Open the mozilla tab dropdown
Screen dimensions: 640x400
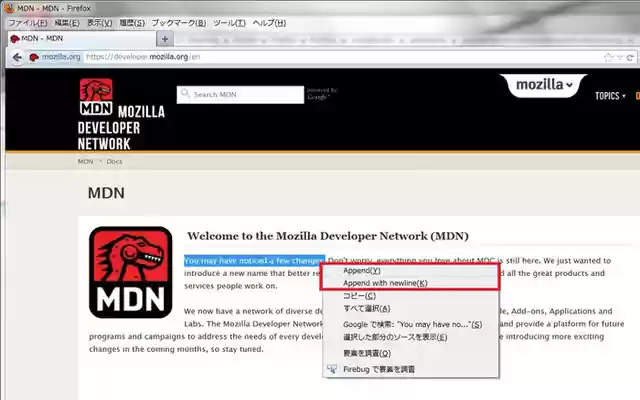click(x=544, y=85)
